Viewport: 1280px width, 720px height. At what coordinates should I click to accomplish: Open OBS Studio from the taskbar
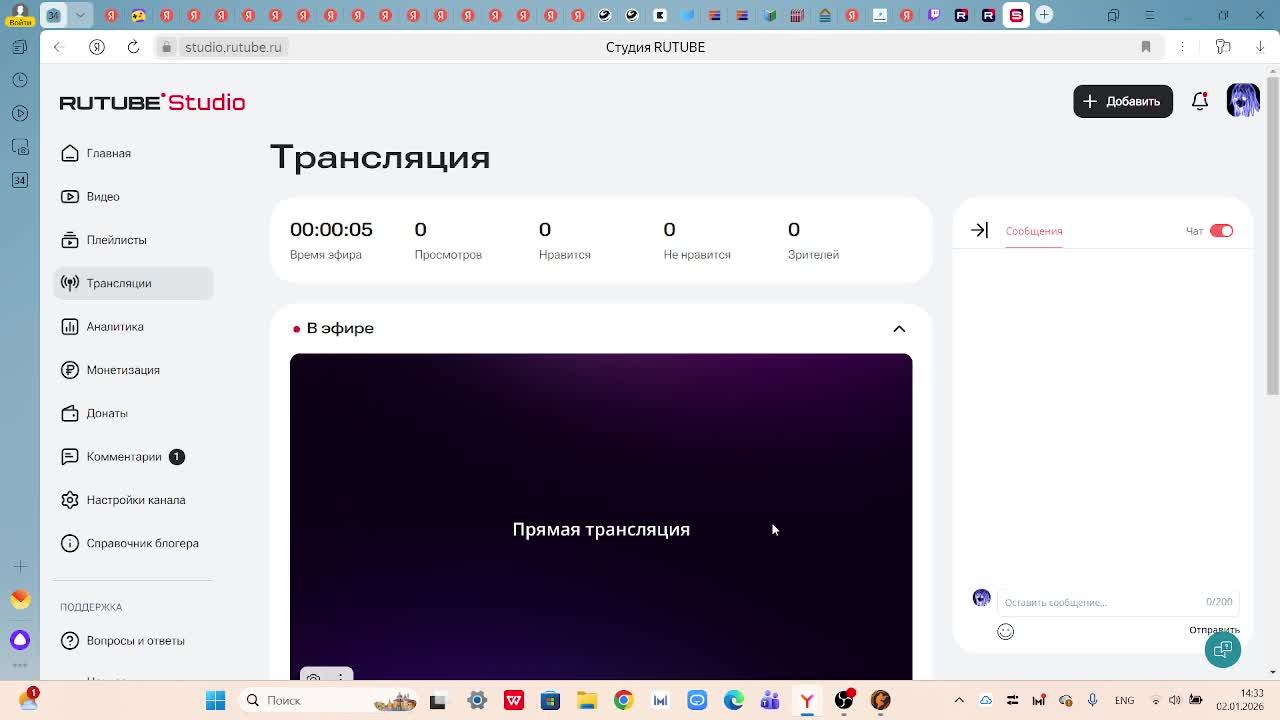point(845,700)
